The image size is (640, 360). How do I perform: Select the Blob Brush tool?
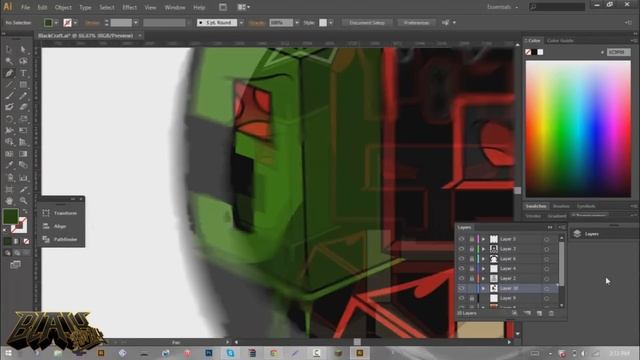click(x=9, y=107)
